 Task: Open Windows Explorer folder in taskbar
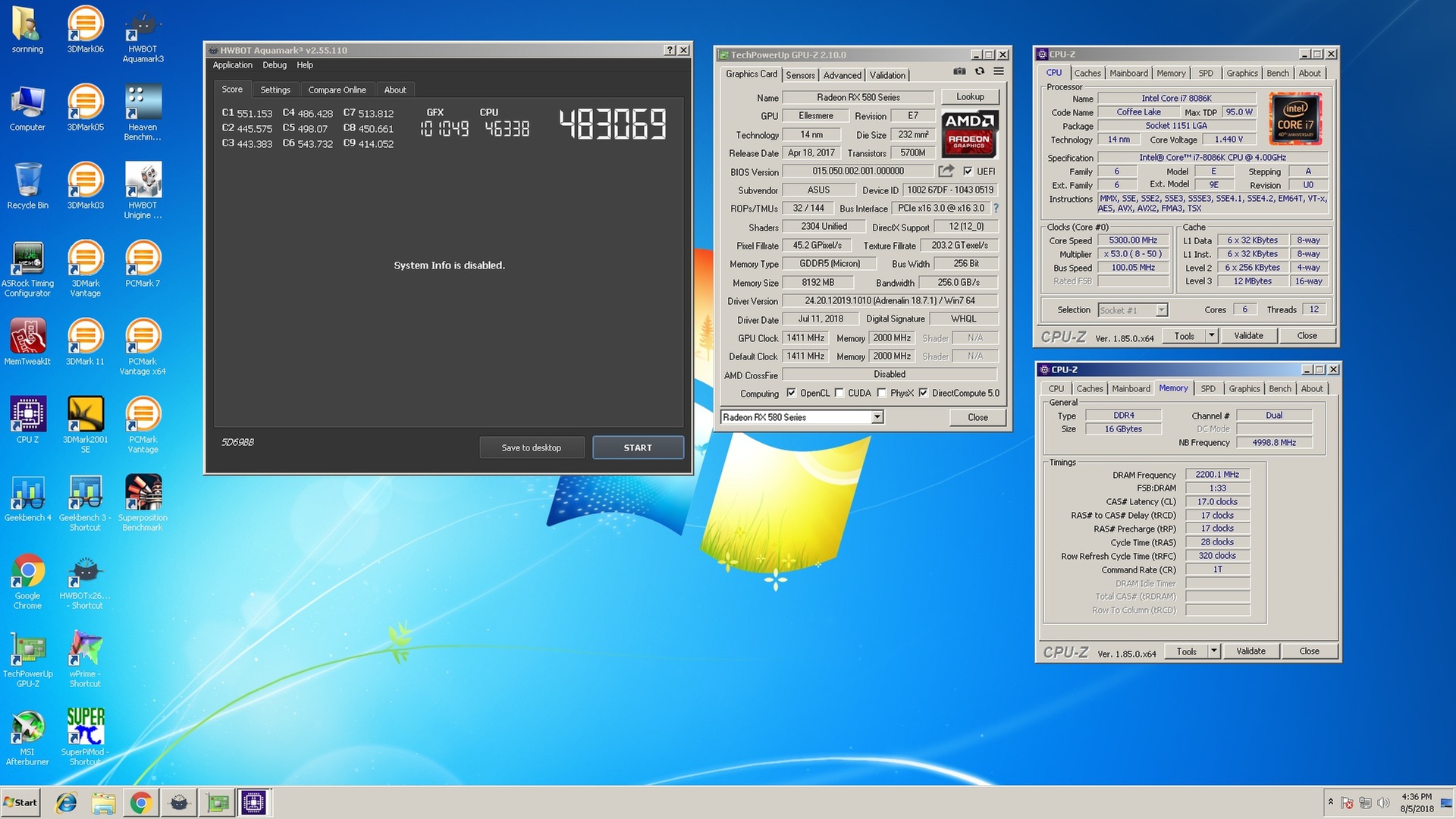pyautogui.click(x=103, y=802)
